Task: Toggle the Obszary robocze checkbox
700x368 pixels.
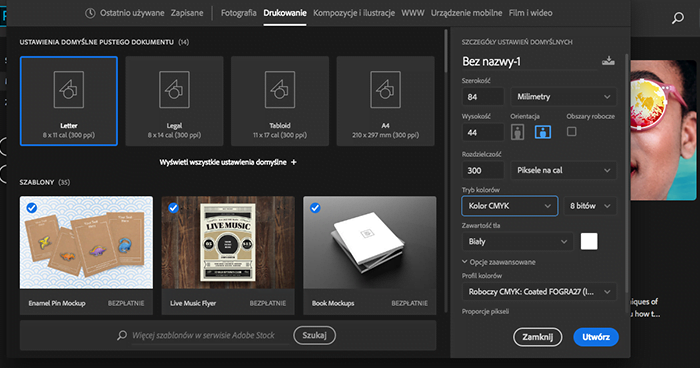Action: [571, 132]
